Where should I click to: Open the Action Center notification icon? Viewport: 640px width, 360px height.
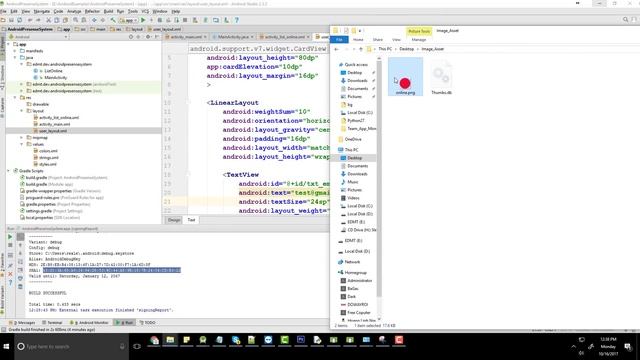coord(628,347)
